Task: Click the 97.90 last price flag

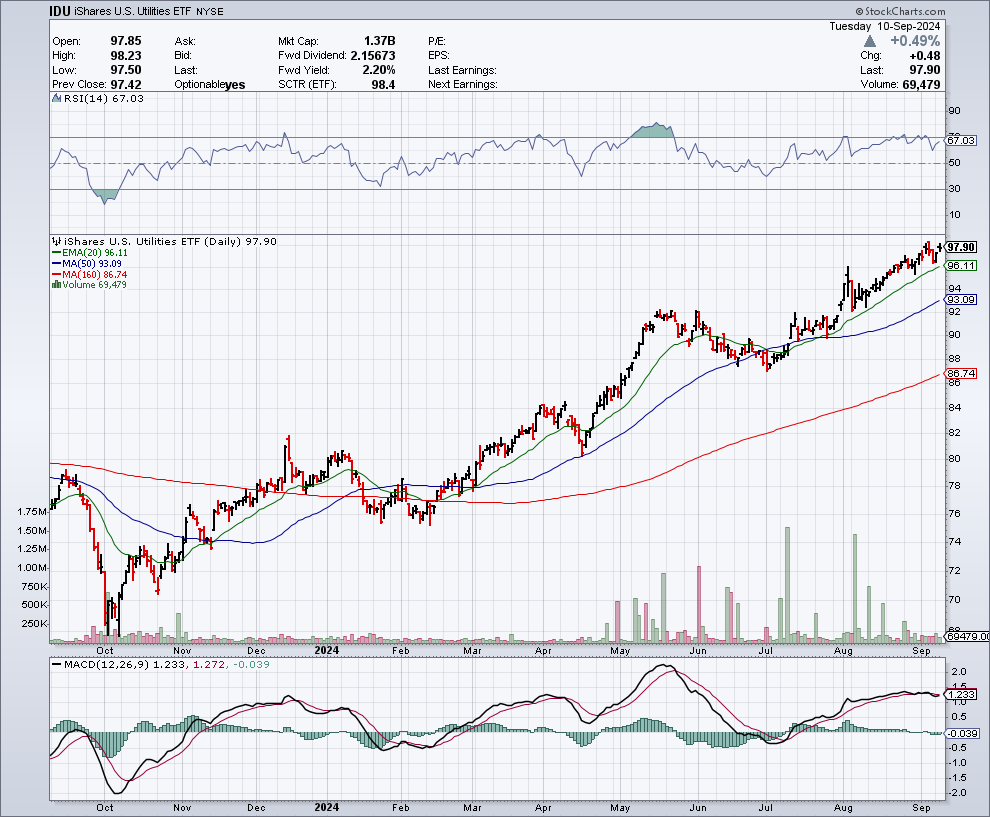Action: (x=960, y=247)
